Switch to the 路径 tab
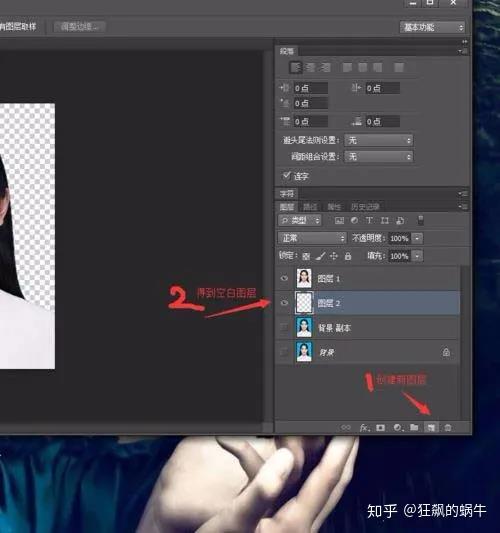 (310, 207)
